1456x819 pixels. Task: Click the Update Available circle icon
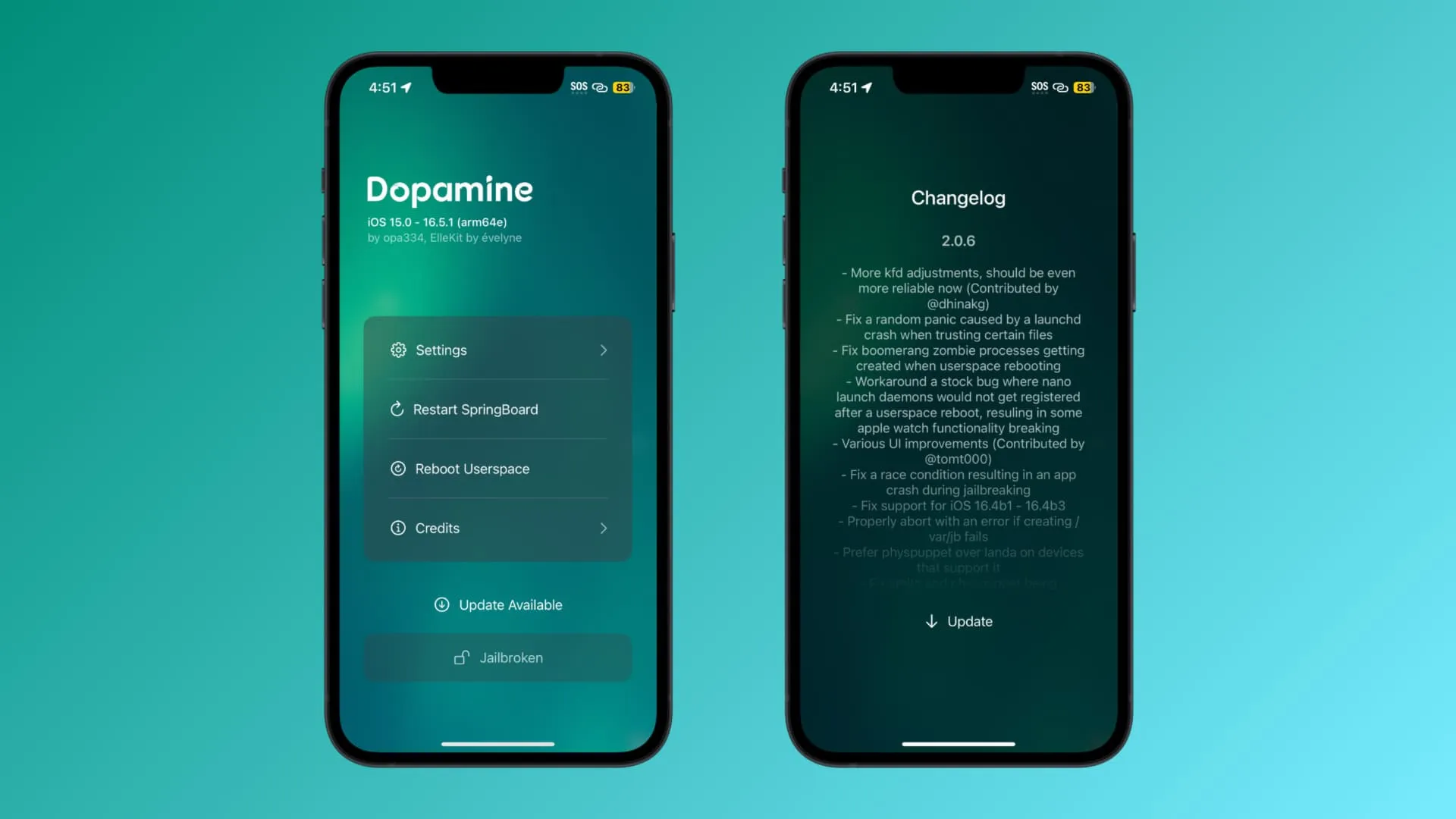441,605
